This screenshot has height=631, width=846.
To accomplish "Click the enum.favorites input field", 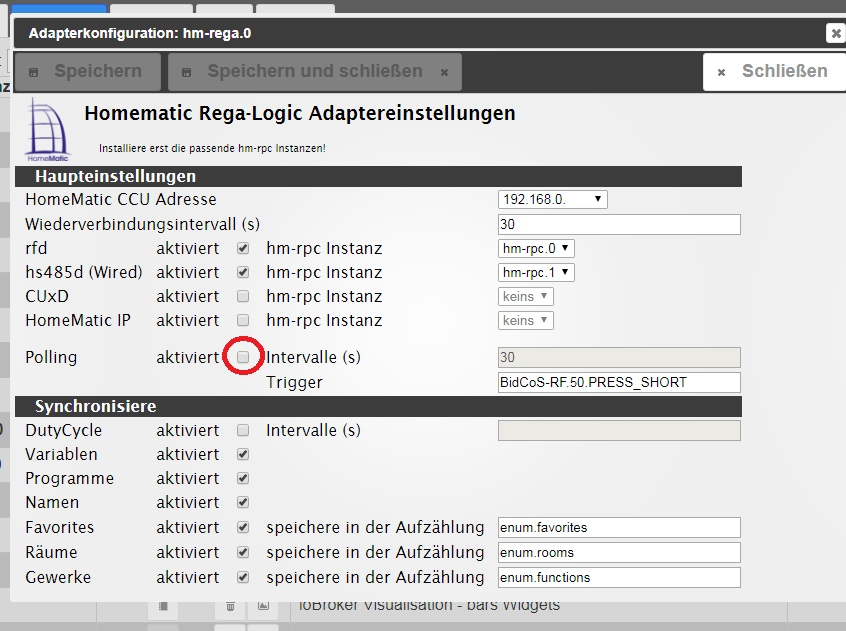I will [619, 527].
